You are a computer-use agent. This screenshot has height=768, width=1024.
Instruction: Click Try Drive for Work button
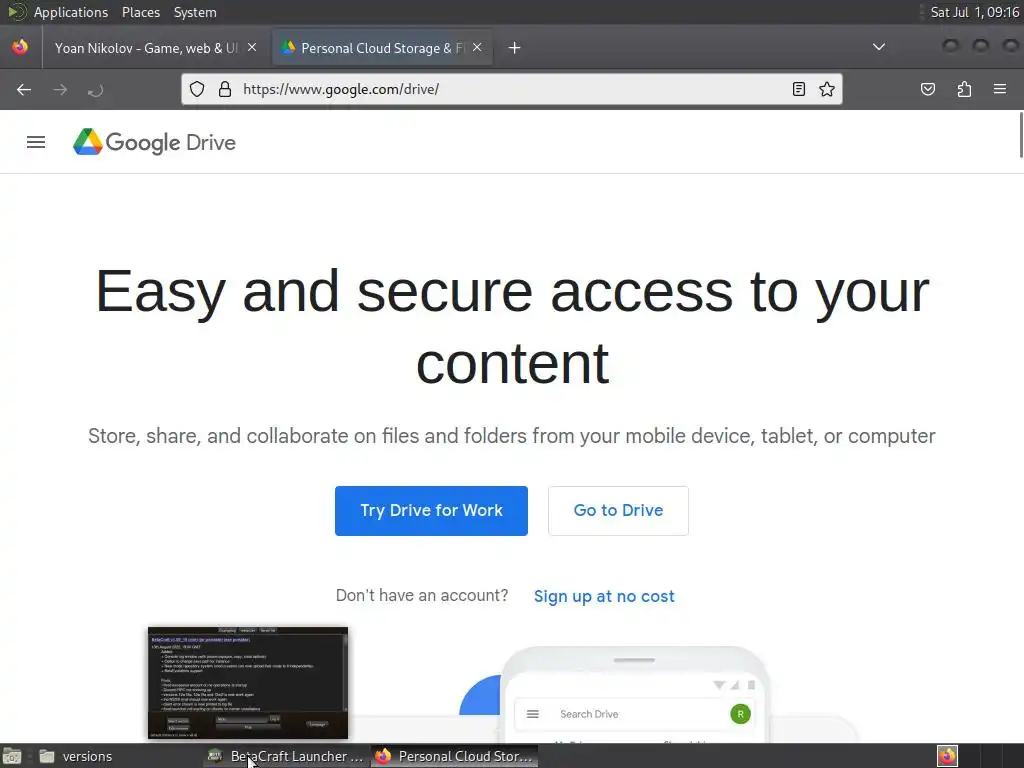431,511
